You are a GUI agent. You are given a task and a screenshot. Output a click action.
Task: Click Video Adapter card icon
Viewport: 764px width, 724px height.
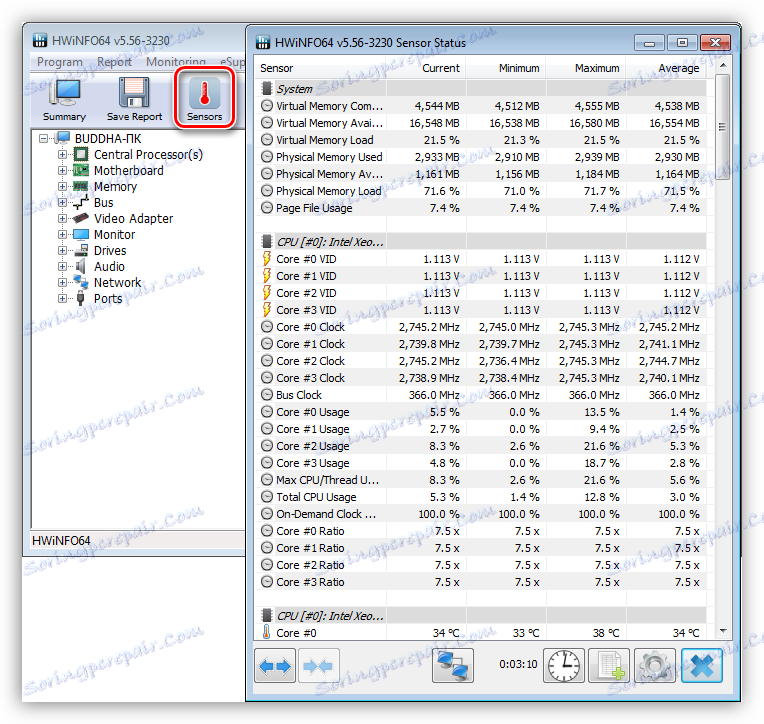tap(81, 218)
